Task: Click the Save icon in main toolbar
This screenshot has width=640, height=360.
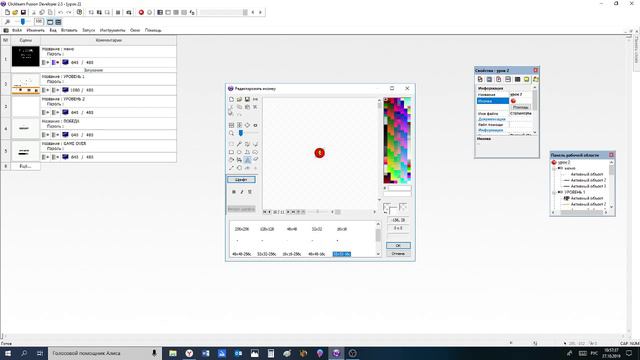Action: point(23,13)
